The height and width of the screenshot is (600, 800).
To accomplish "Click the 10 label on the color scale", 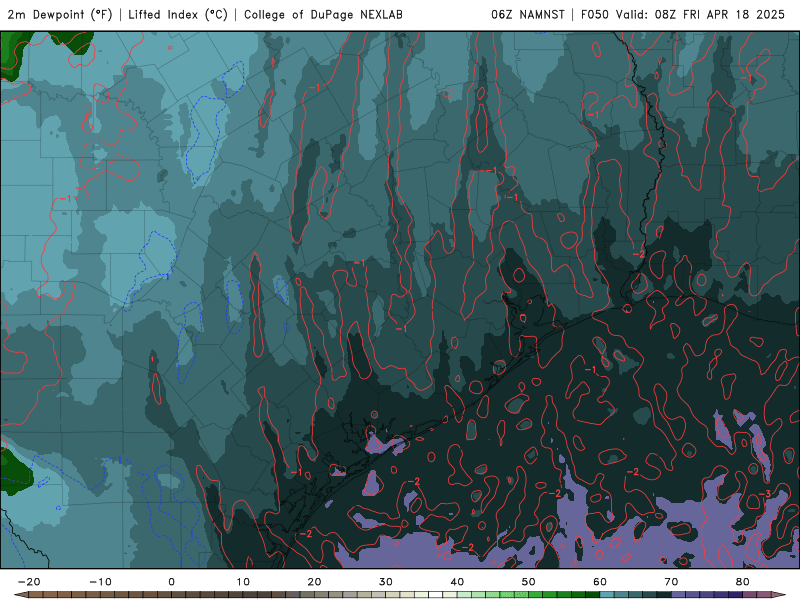I will point(243,582).
